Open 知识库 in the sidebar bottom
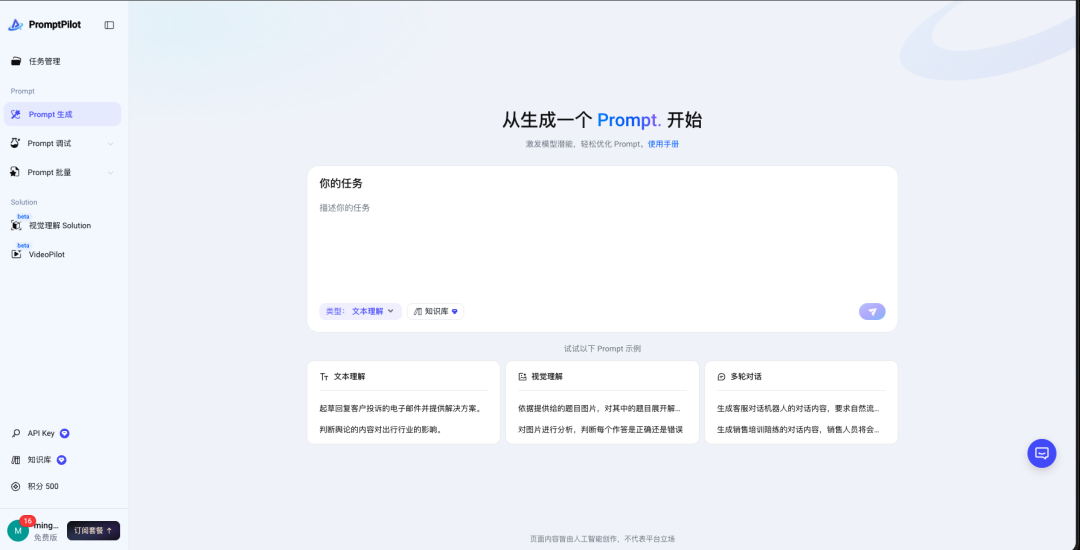This screenshot has height=550, width=1080. click(x=39, y=460)
